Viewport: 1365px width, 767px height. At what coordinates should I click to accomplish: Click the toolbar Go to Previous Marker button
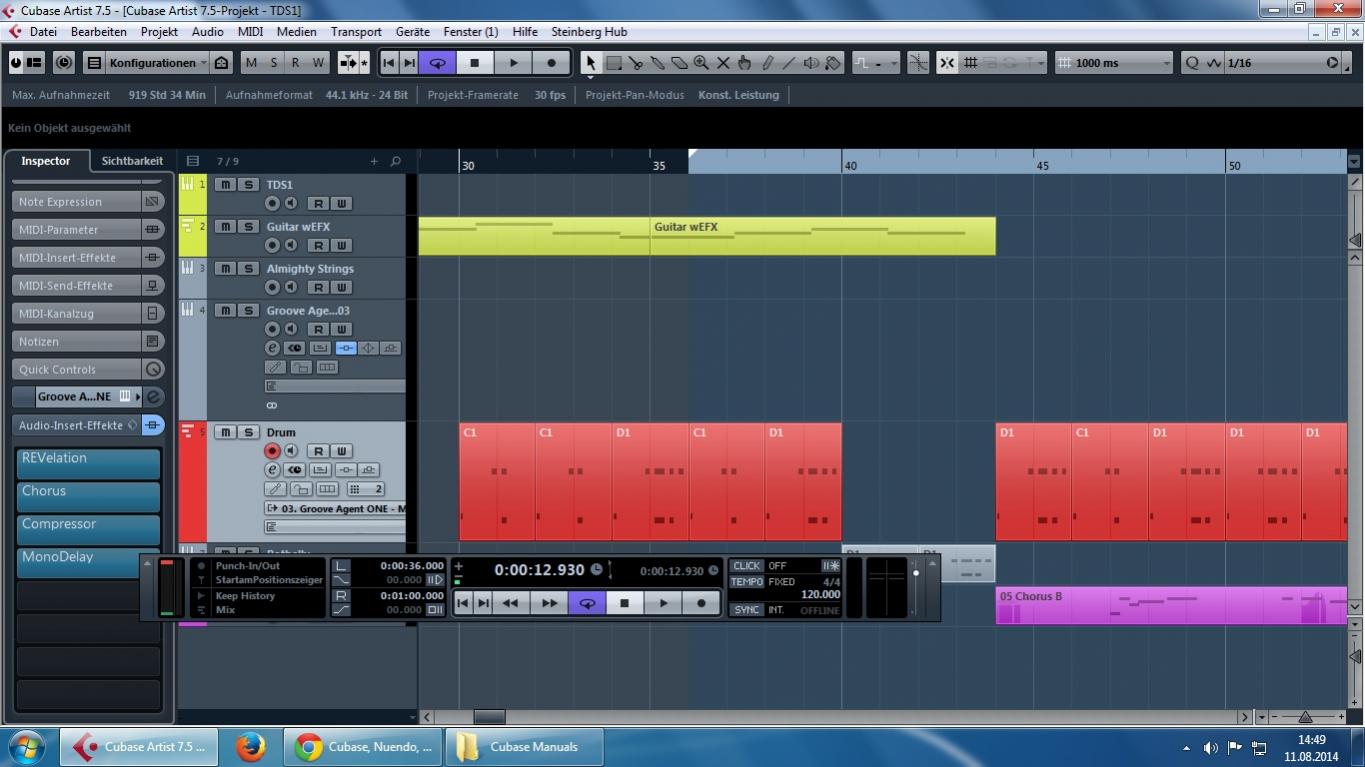pyautogui.click(x=389, y=62)
